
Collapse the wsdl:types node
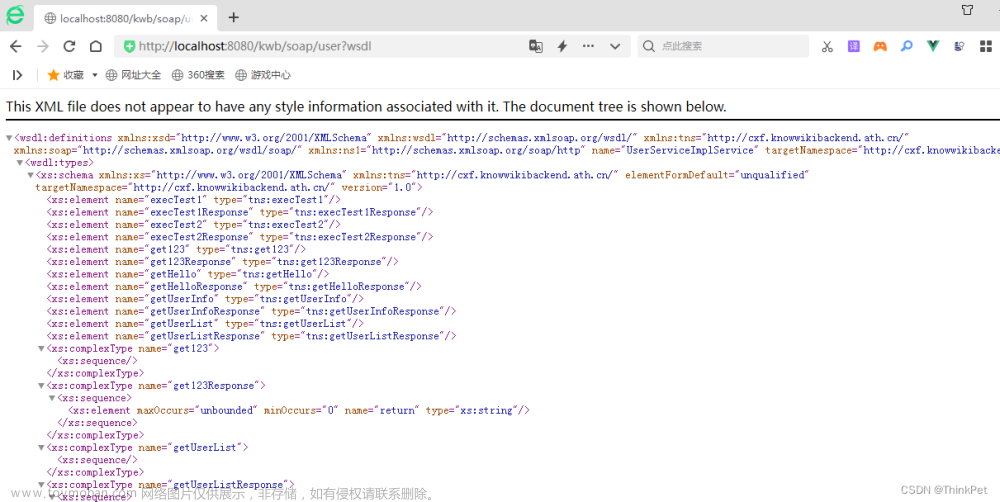coord(20,163)
